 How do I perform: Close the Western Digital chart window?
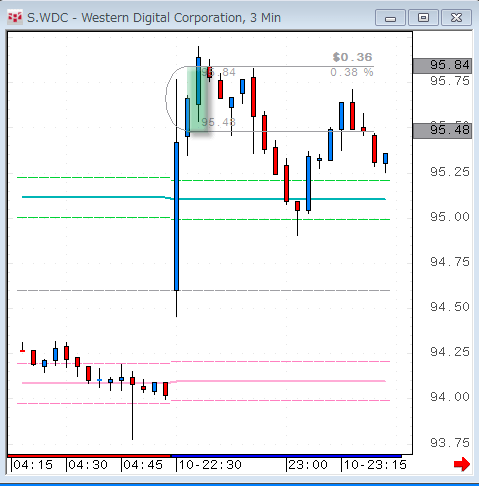pyautogui.click(x=456, y=18)
